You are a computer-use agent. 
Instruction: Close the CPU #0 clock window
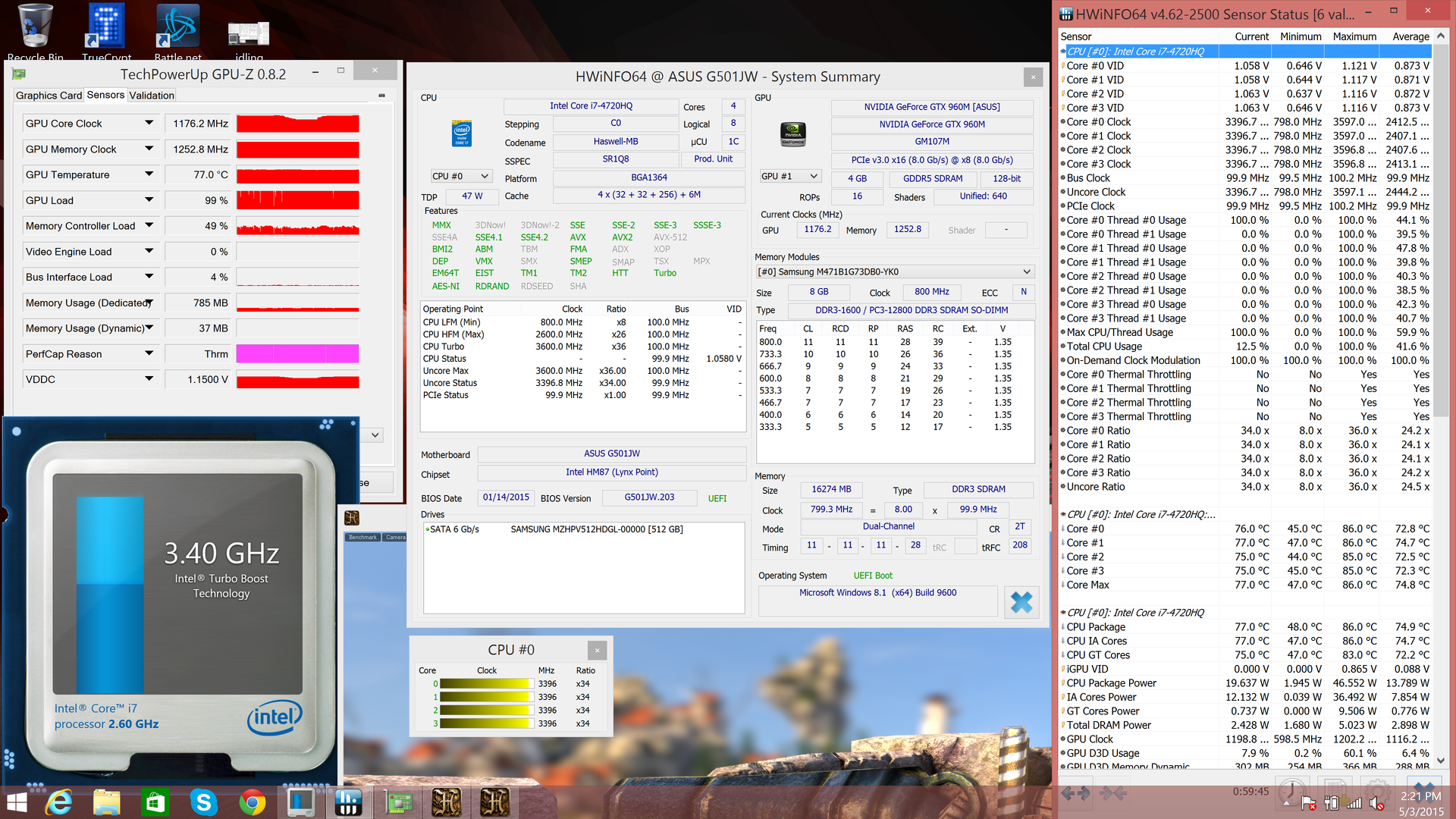tap(597, 650)
